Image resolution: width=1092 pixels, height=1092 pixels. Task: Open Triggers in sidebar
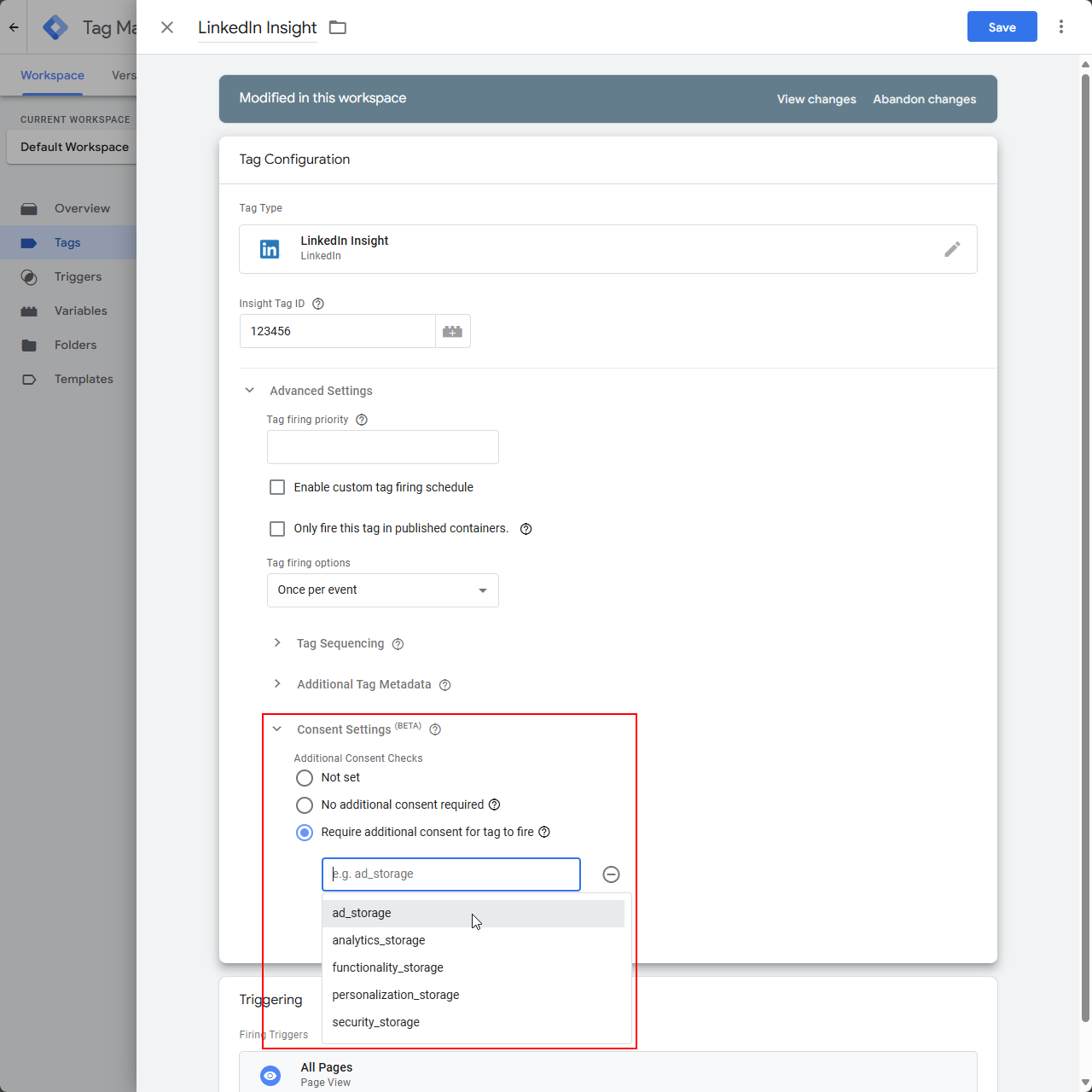coord(78,276)
